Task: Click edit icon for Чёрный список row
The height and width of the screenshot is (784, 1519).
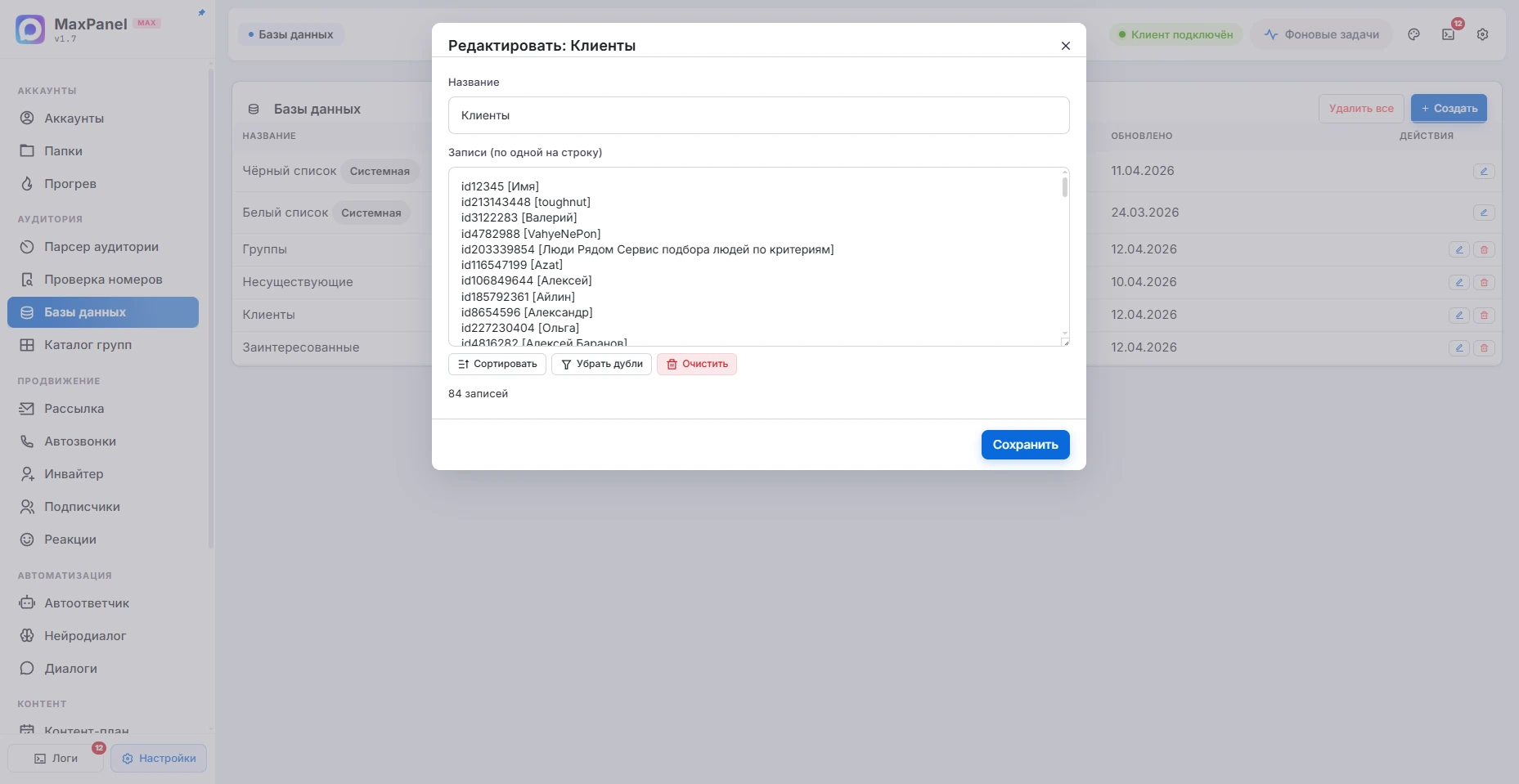Action: (1484, 172)
